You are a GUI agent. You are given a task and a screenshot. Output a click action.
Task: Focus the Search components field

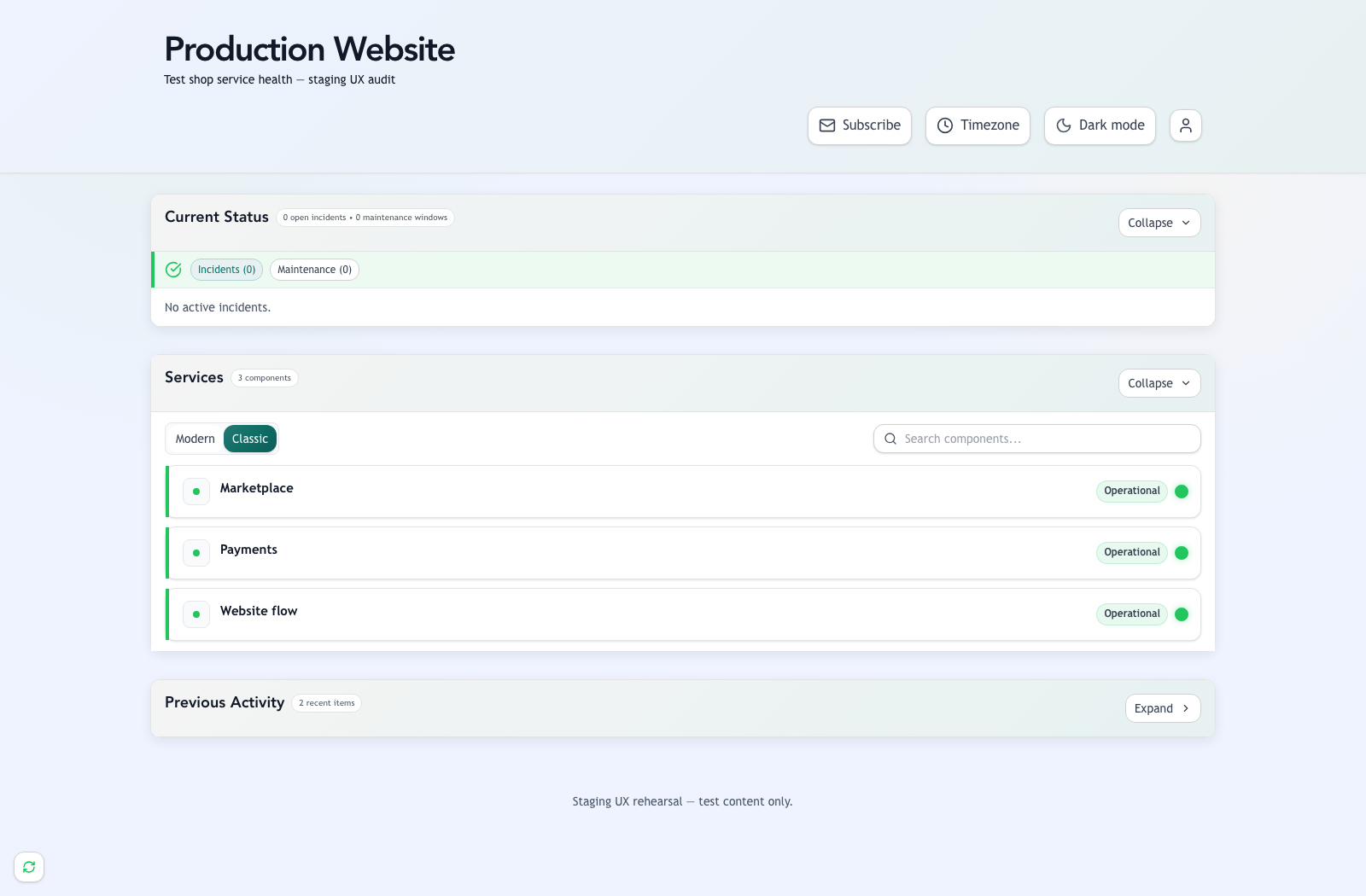(x=1037, y=439)
